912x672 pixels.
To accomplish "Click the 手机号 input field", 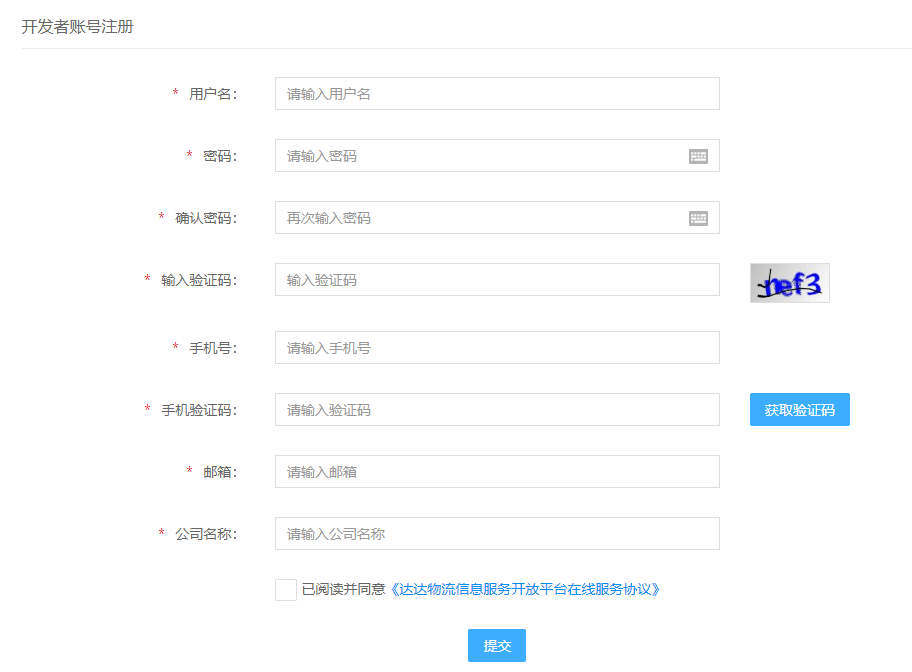I will [x=497, y=348].
